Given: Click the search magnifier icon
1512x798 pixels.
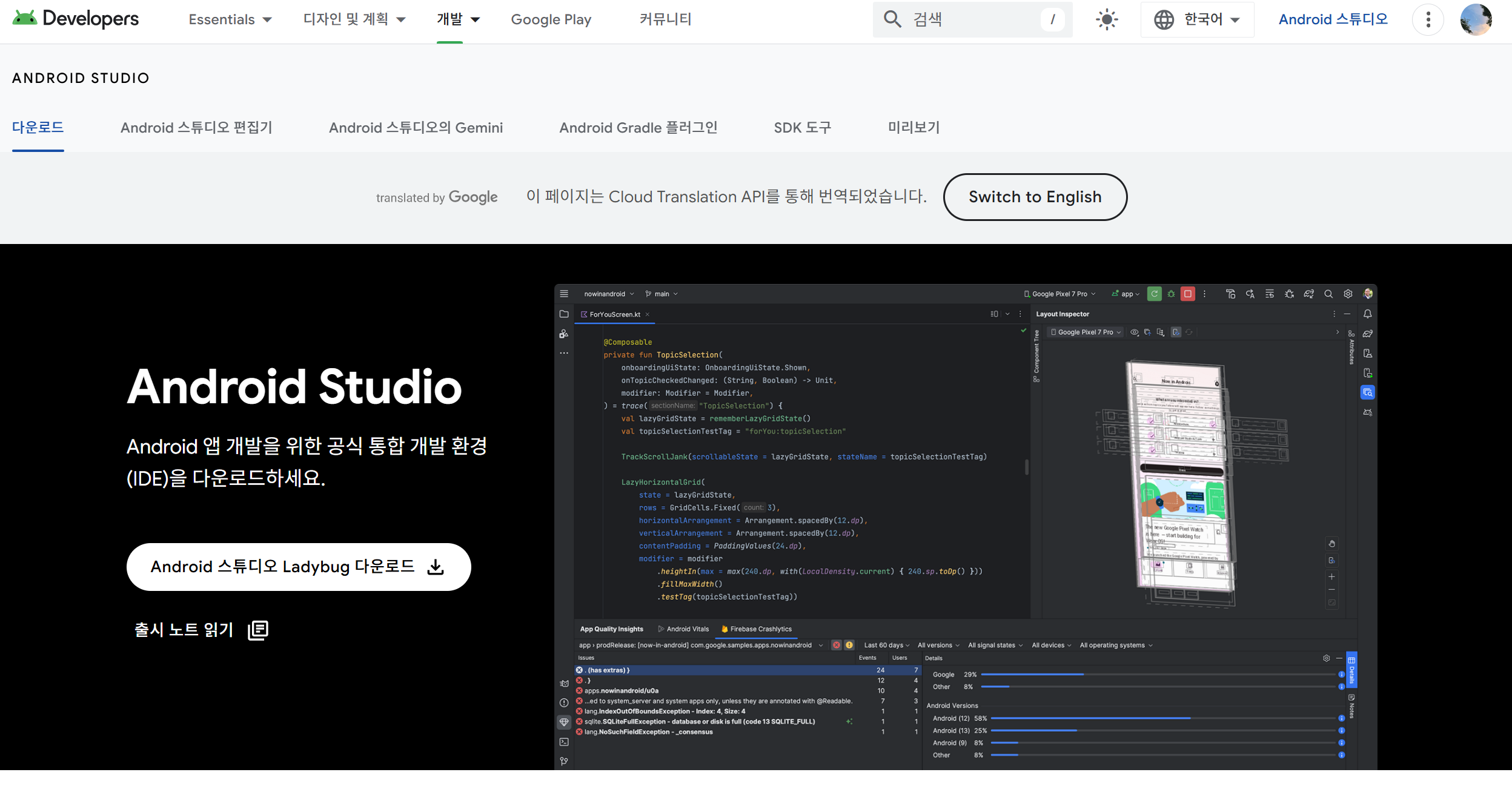Looking at the screenshot, I should (892, 19).
